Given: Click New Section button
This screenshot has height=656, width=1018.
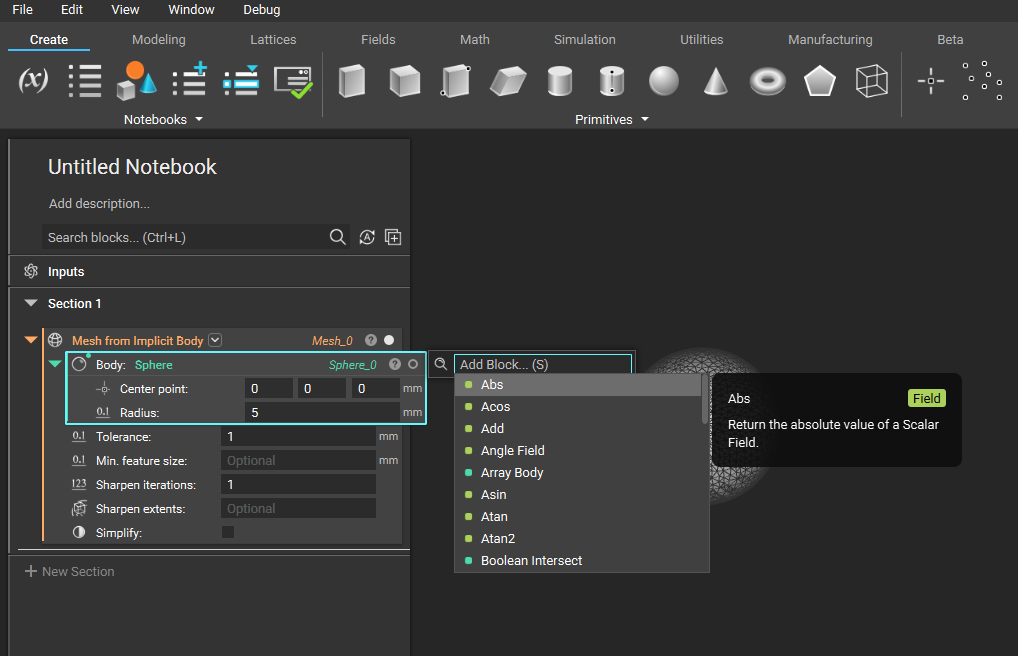Looking at the screenshot, I should (69, 572).
